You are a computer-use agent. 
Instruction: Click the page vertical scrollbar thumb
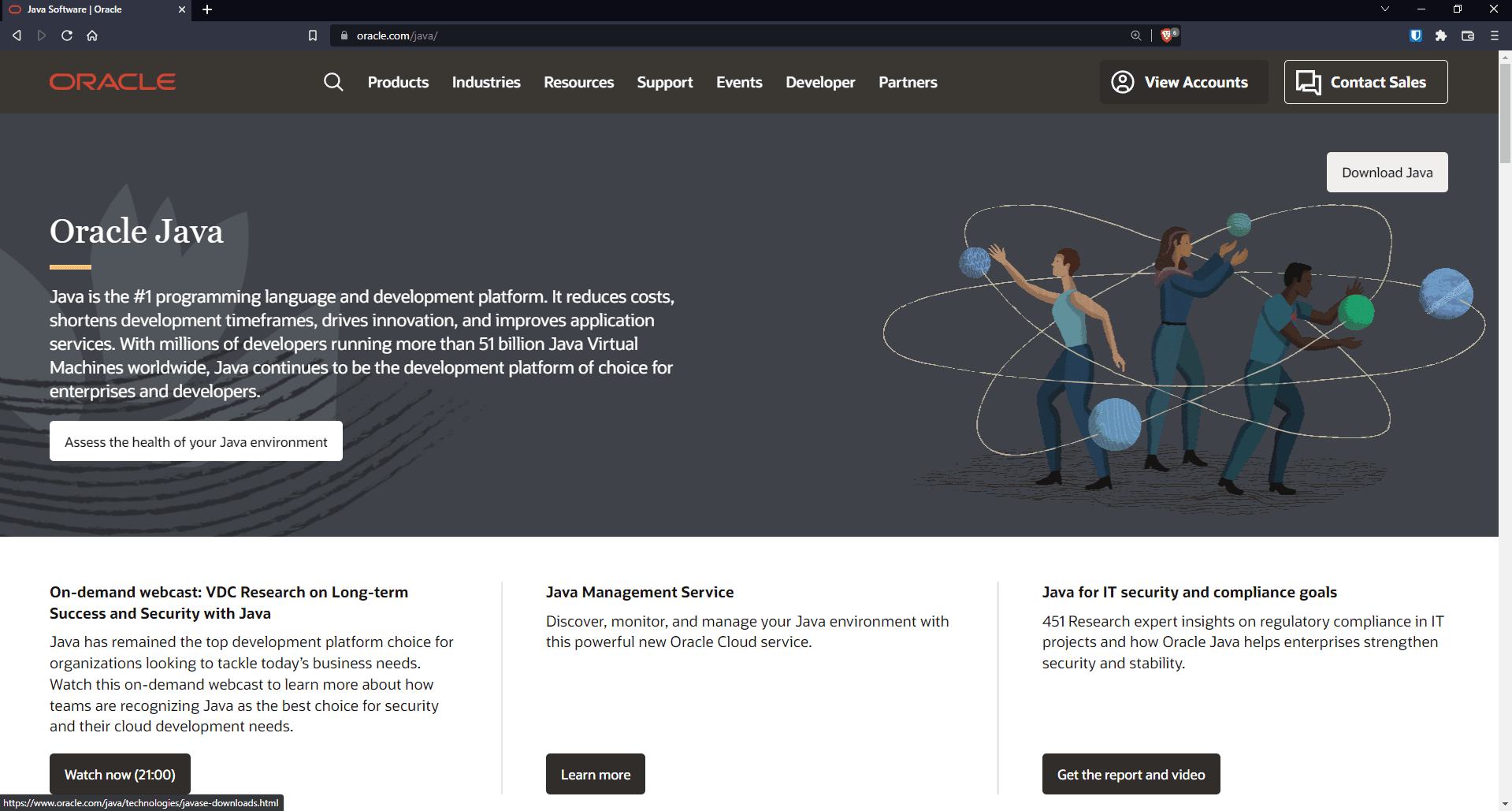(1505, 112)
